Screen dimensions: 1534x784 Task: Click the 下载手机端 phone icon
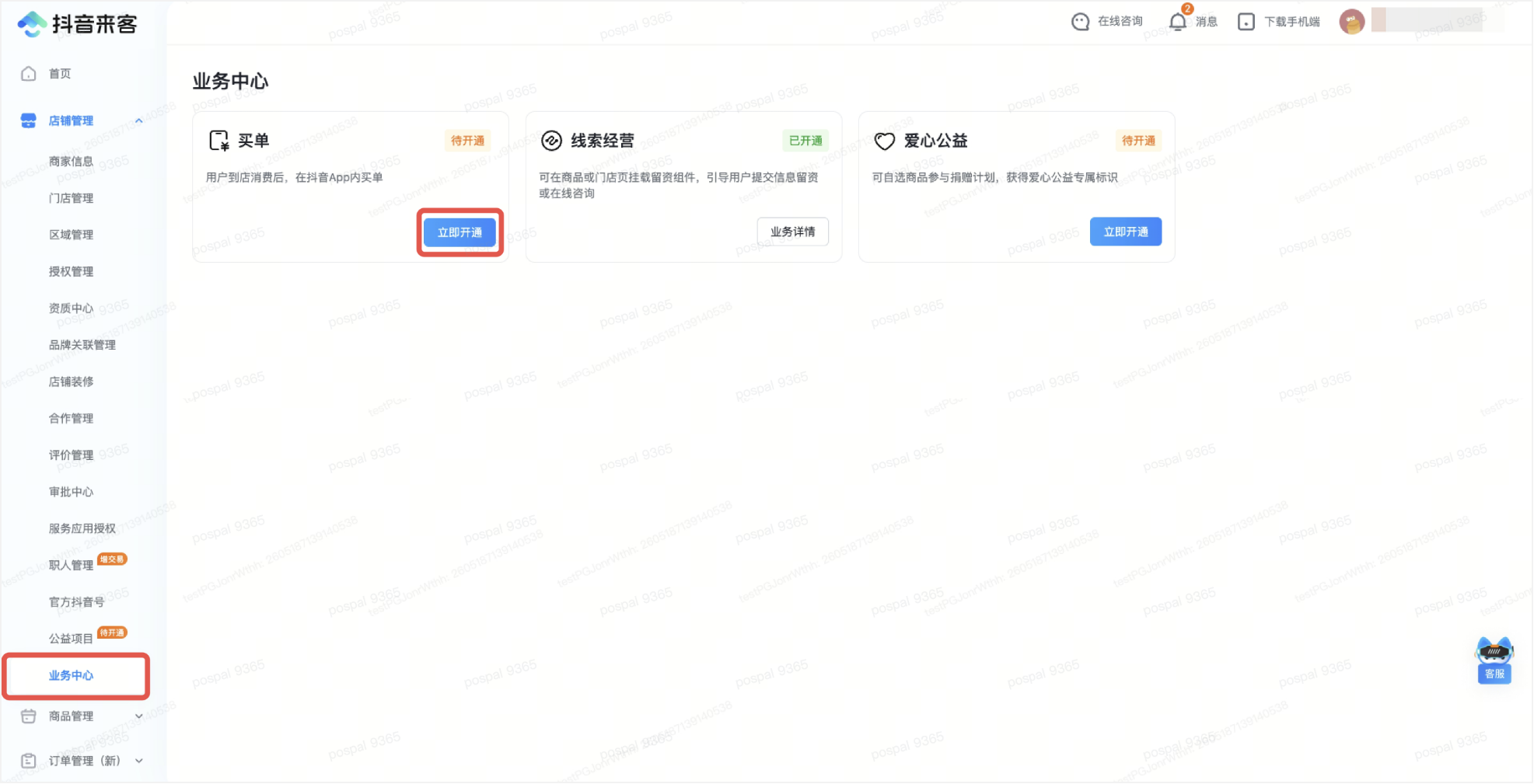click(x=1246, y=21)
